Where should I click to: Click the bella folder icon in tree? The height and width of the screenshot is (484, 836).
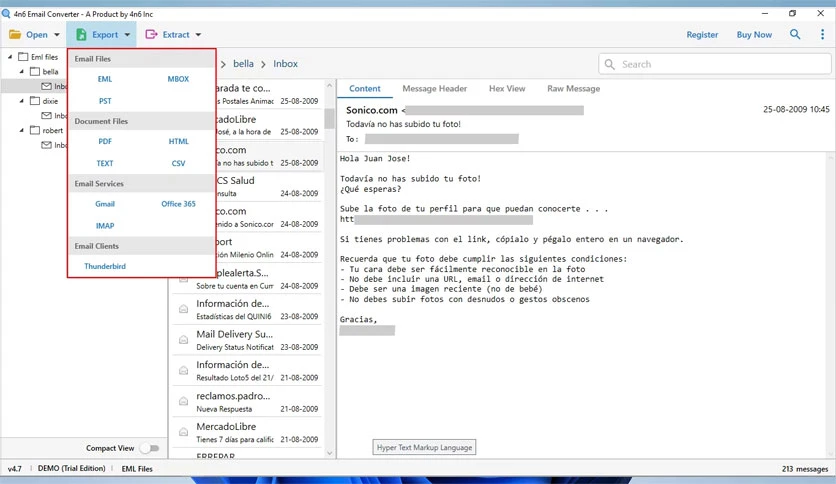(x=35, y=71)
